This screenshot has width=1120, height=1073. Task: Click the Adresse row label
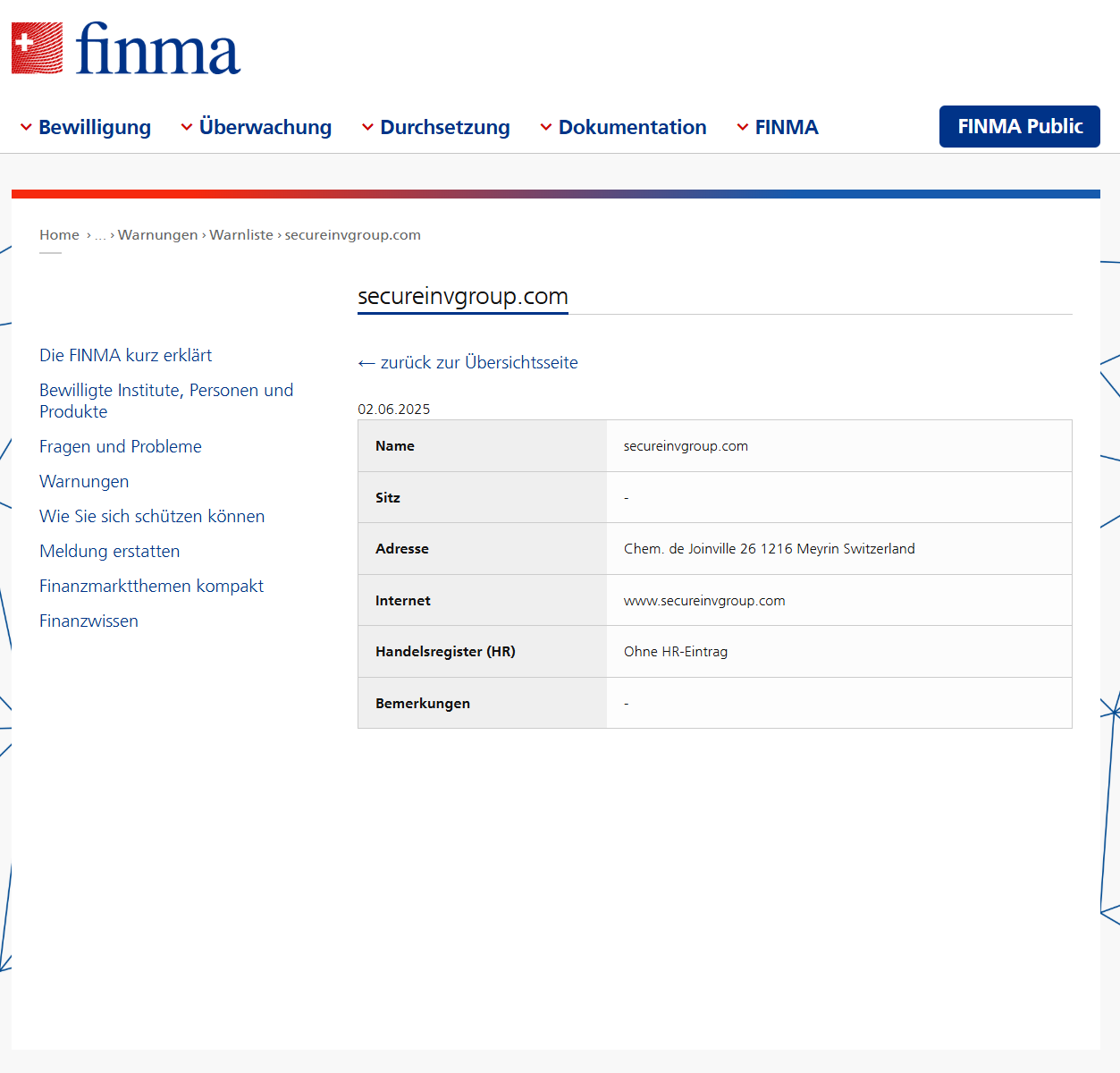tap(402, 549)
